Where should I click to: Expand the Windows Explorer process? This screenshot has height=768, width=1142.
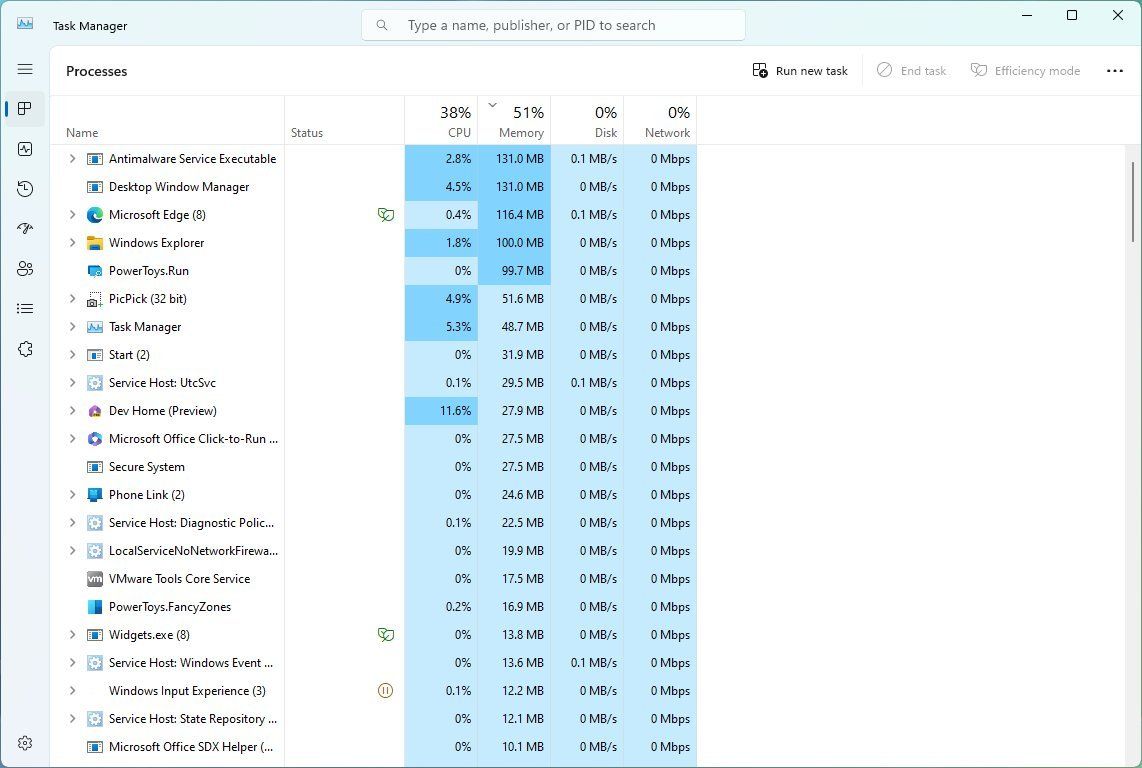72,243
